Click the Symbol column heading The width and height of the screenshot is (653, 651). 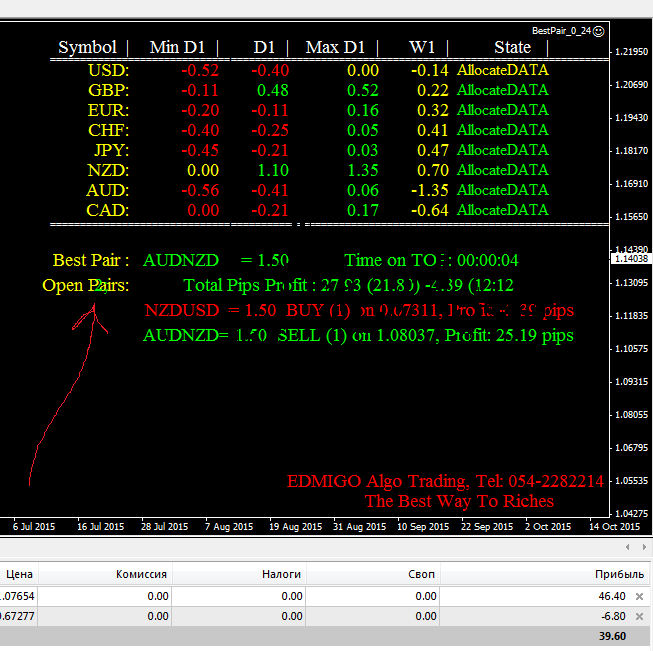pos(87,47)
